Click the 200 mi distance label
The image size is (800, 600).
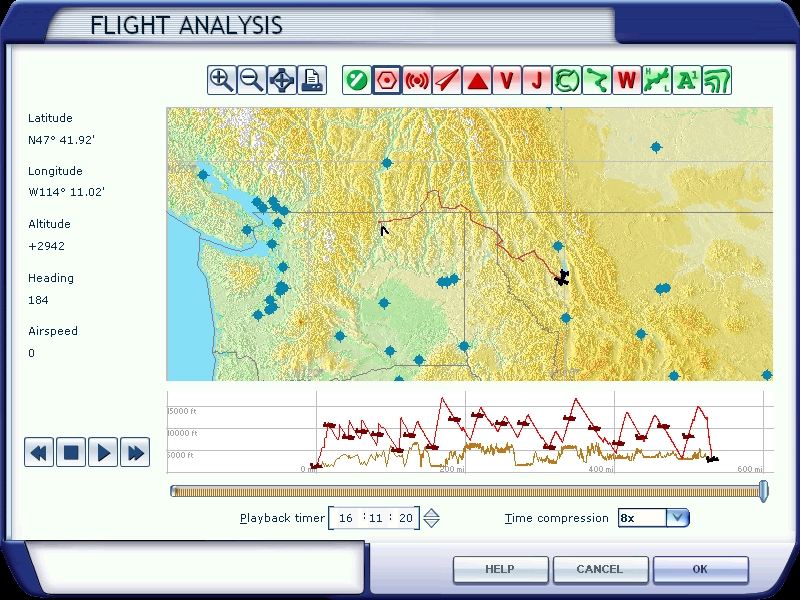coord(452,469)
